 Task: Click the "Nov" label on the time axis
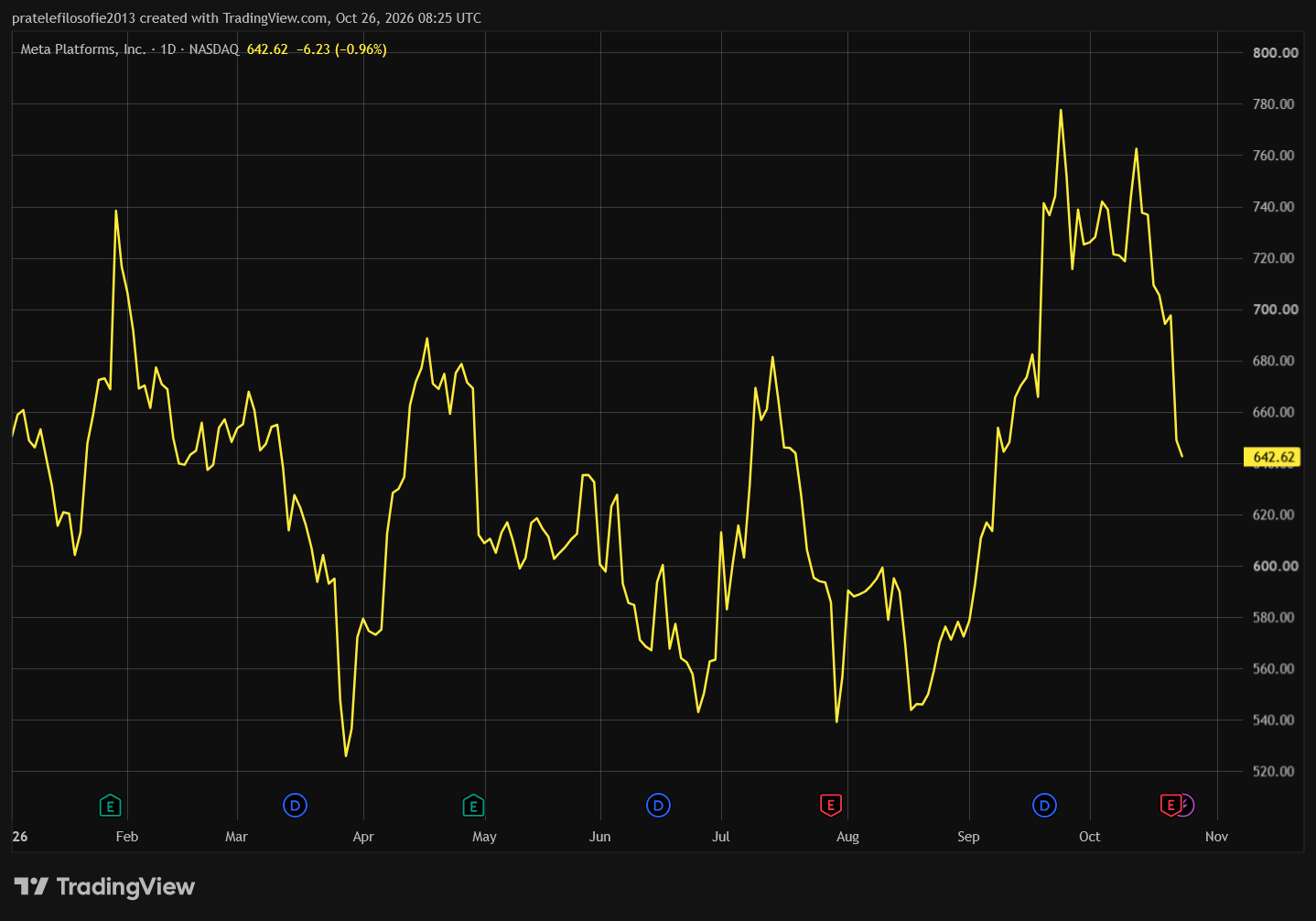tap(1216, 837)
